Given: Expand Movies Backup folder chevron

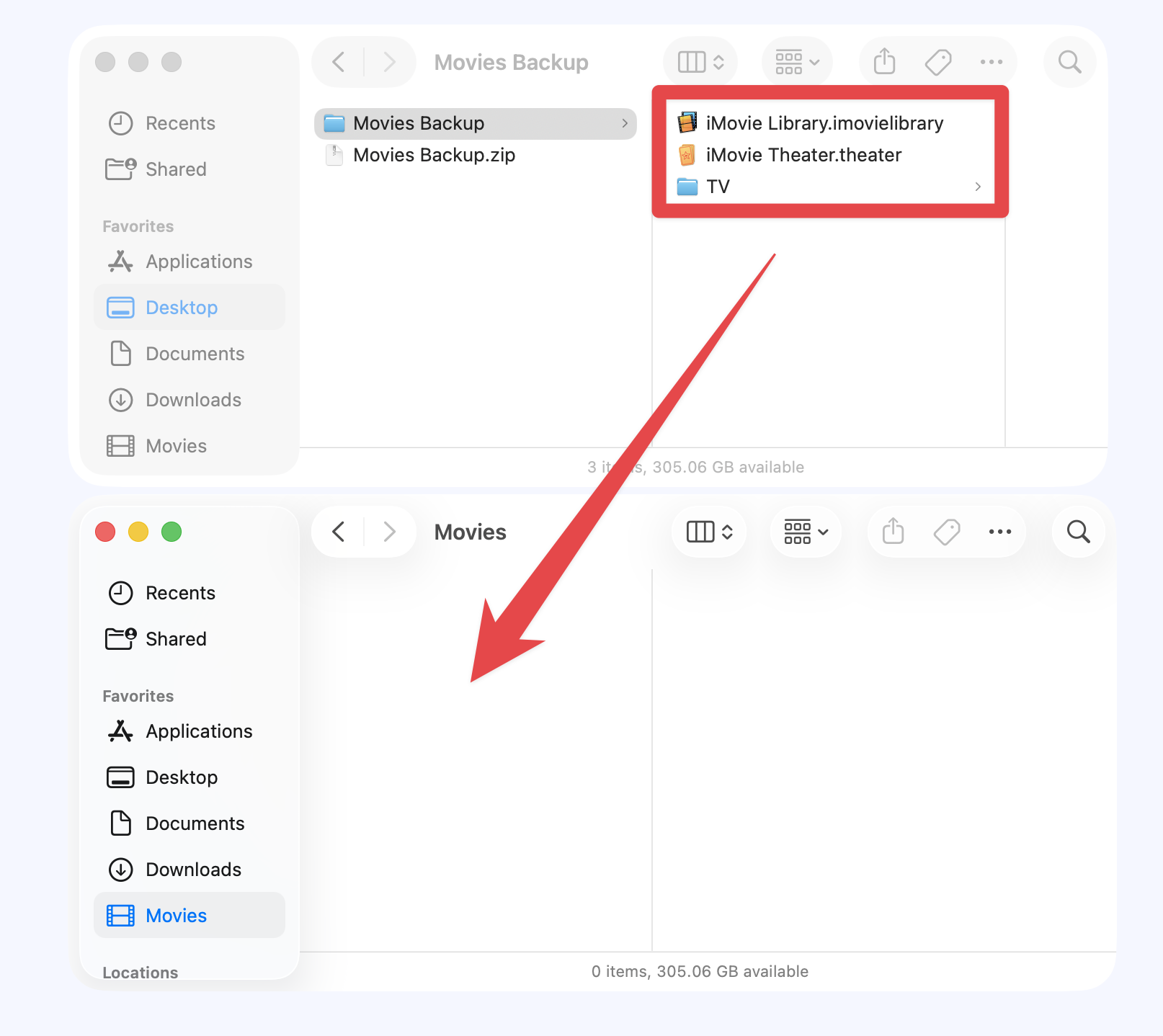Looking at the screenshot, I should pyautogui.click(x=625, y=123).
